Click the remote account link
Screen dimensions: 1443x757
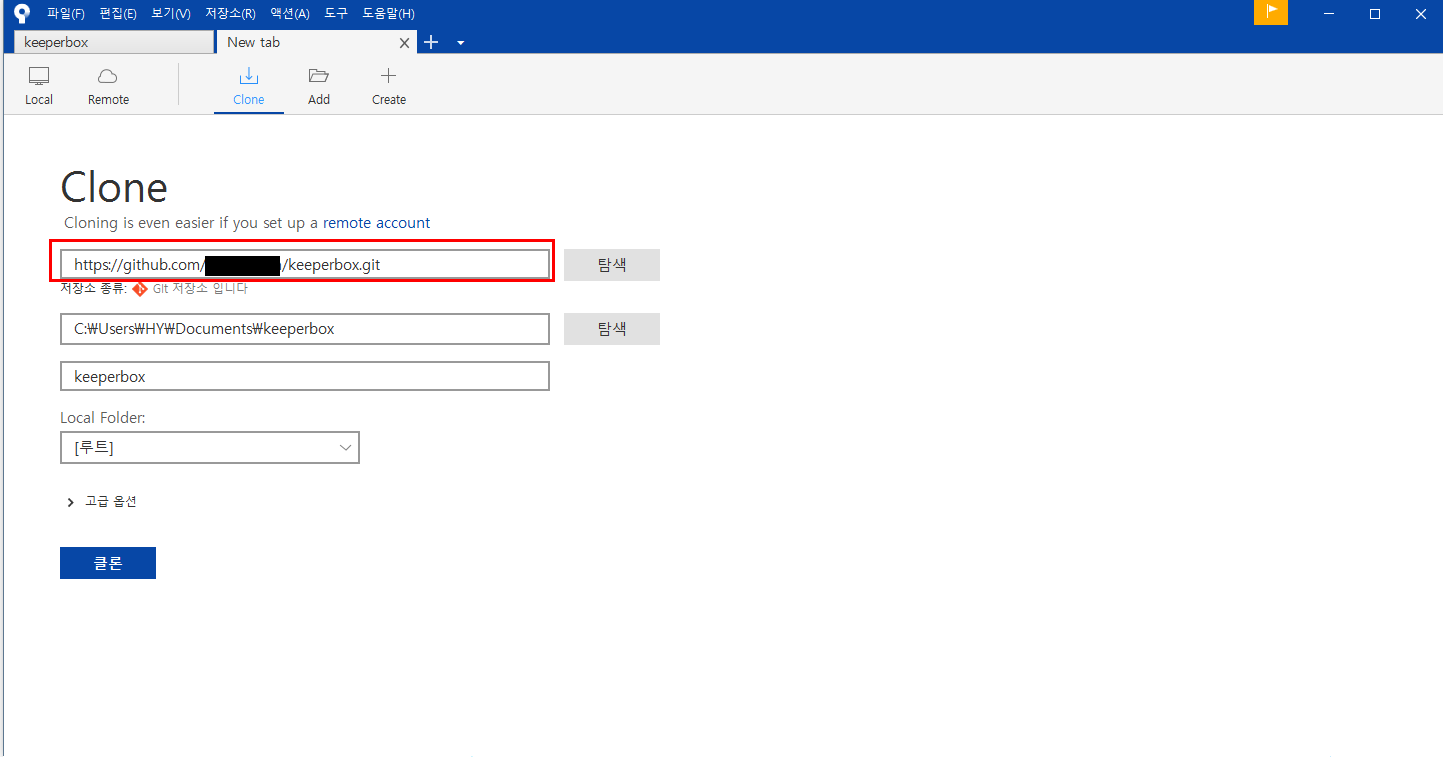click(x=376, y=223)
